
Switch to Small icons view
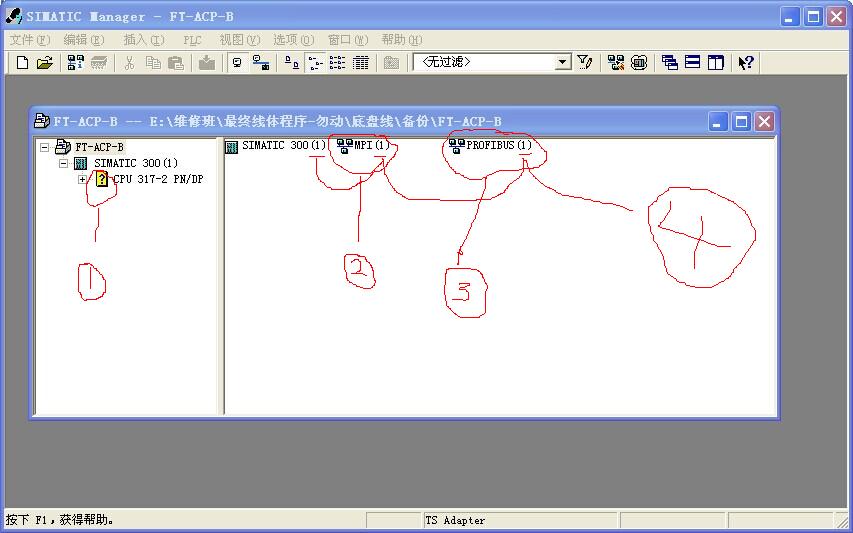coord(315,63)
